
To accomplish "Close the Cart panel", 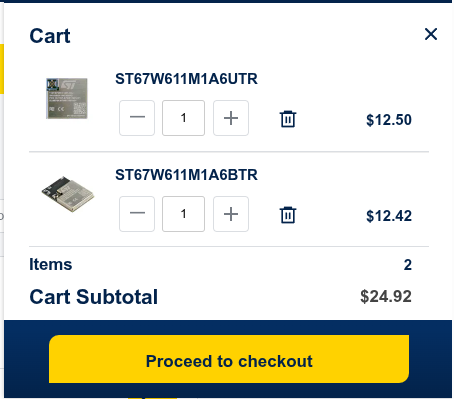I will click(x=431, y=34).
